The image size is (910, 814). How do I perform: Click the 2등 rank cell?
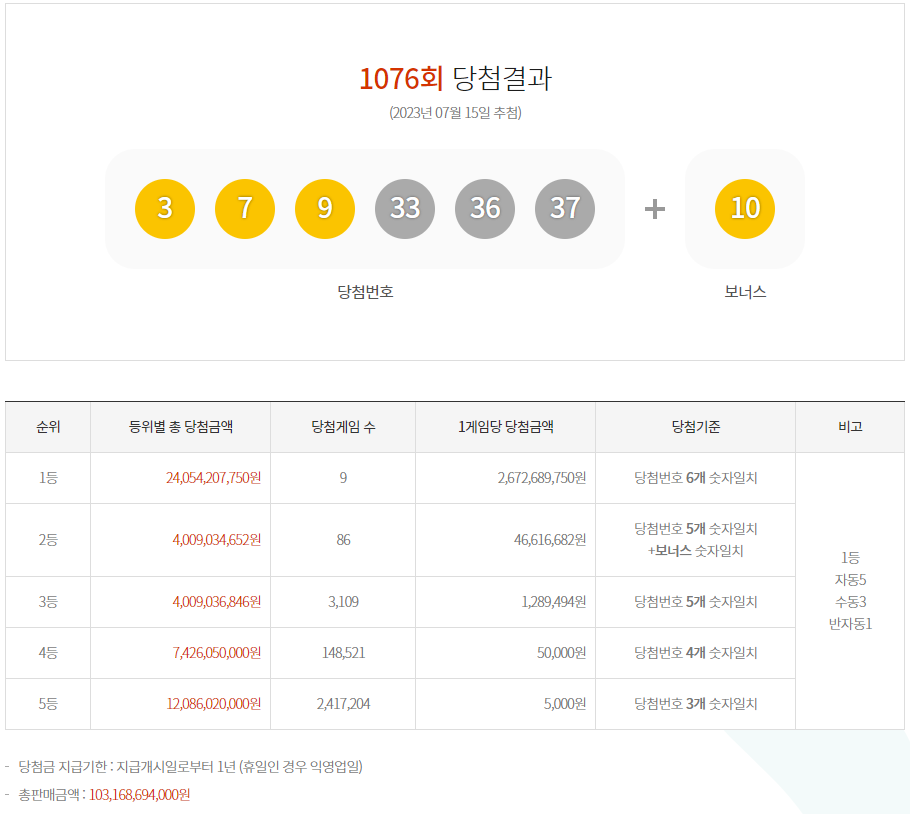pos(48,540)
